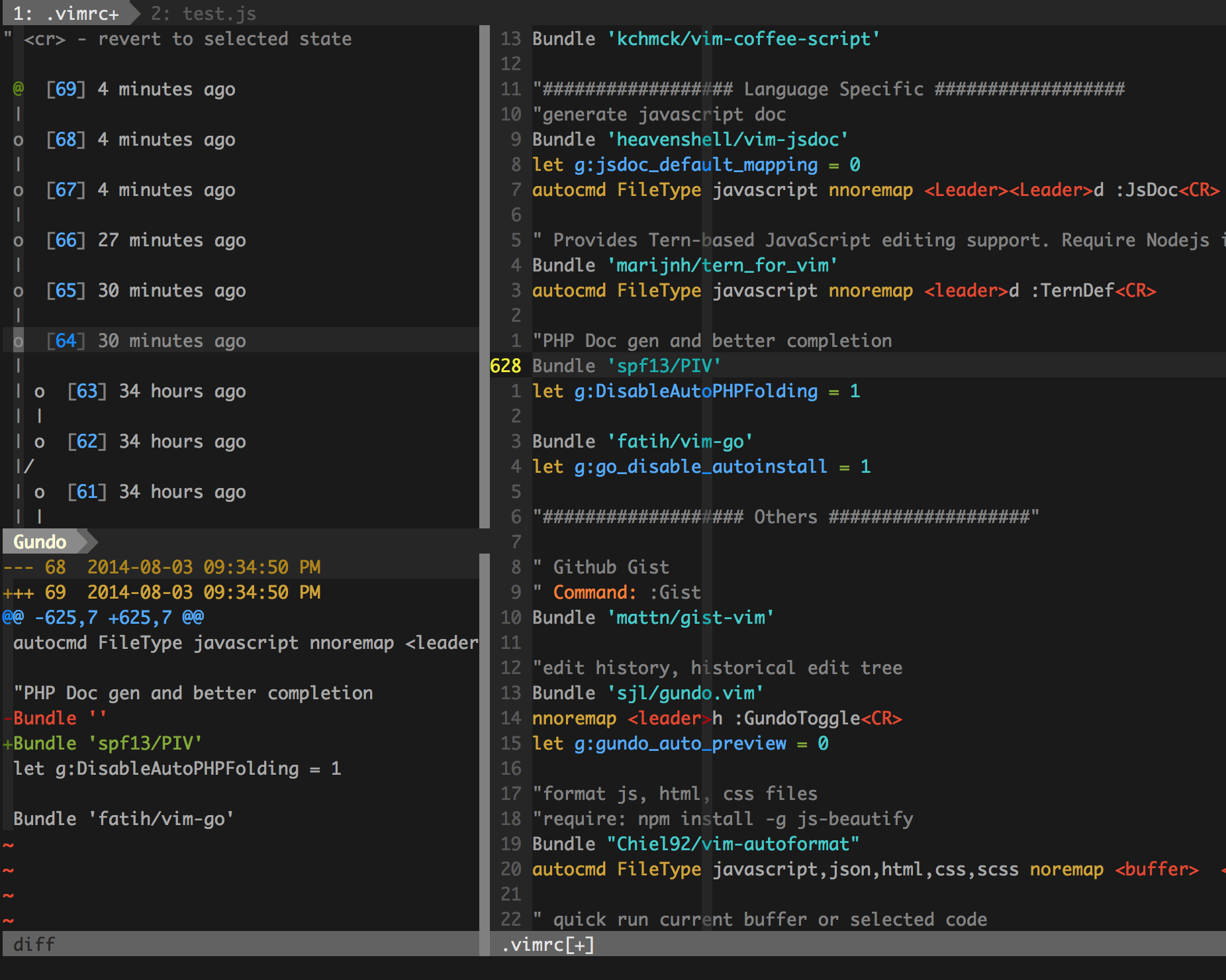
Task: Click the " Command: :Gist comment line
Action: [617, 592]
